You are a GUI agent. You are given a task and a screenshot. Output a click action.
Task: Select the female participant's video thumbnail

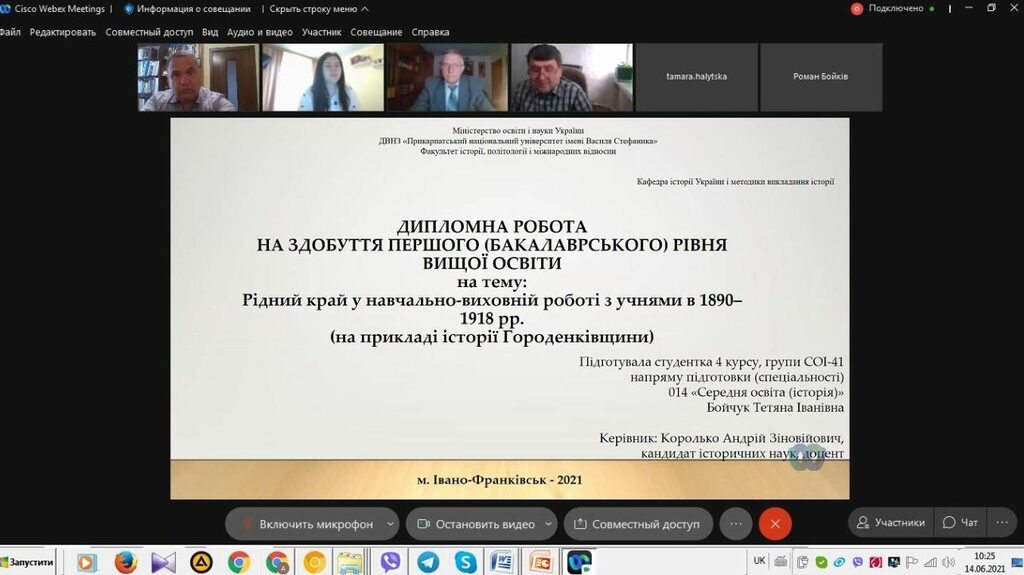tap(323, 77)
